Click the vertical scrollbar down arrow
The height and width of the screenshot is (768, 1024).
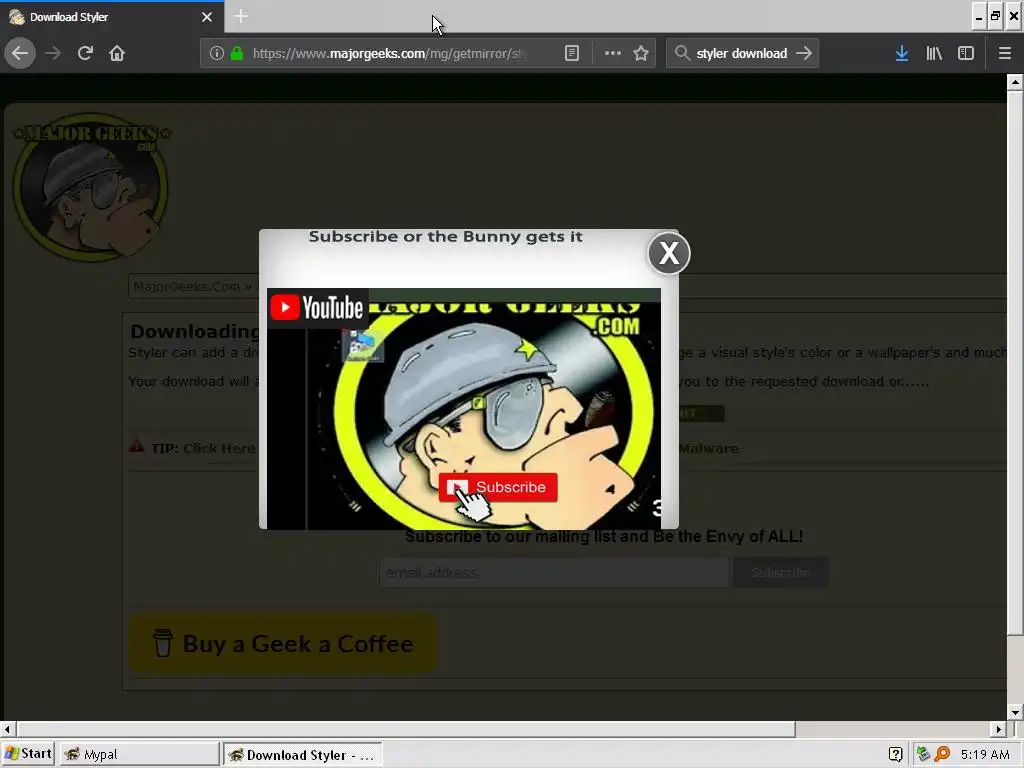coord(1015,712)
